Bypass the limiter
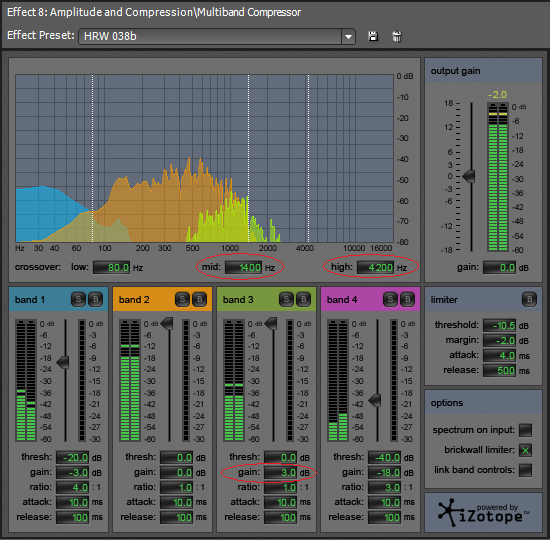 click(529, 299)
